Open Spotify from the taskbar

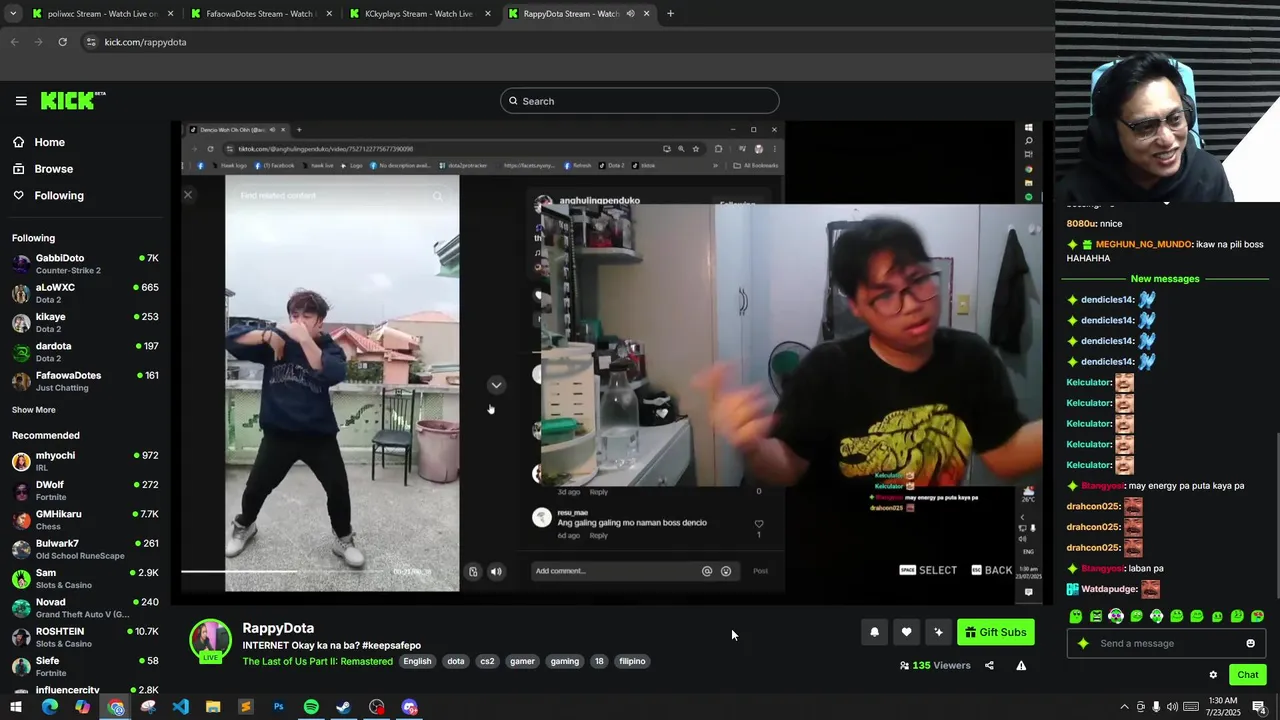(311, 707)
